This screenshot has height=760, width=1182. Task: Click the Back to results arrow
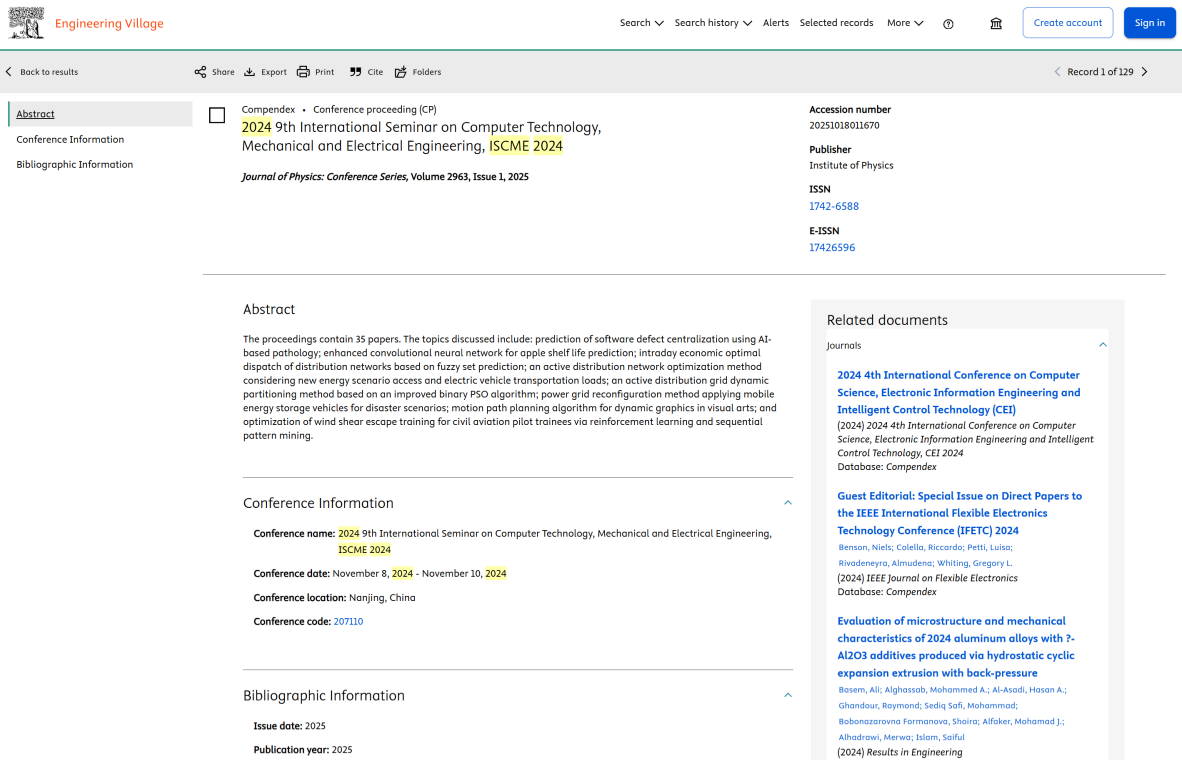click(x=9, y=72)
